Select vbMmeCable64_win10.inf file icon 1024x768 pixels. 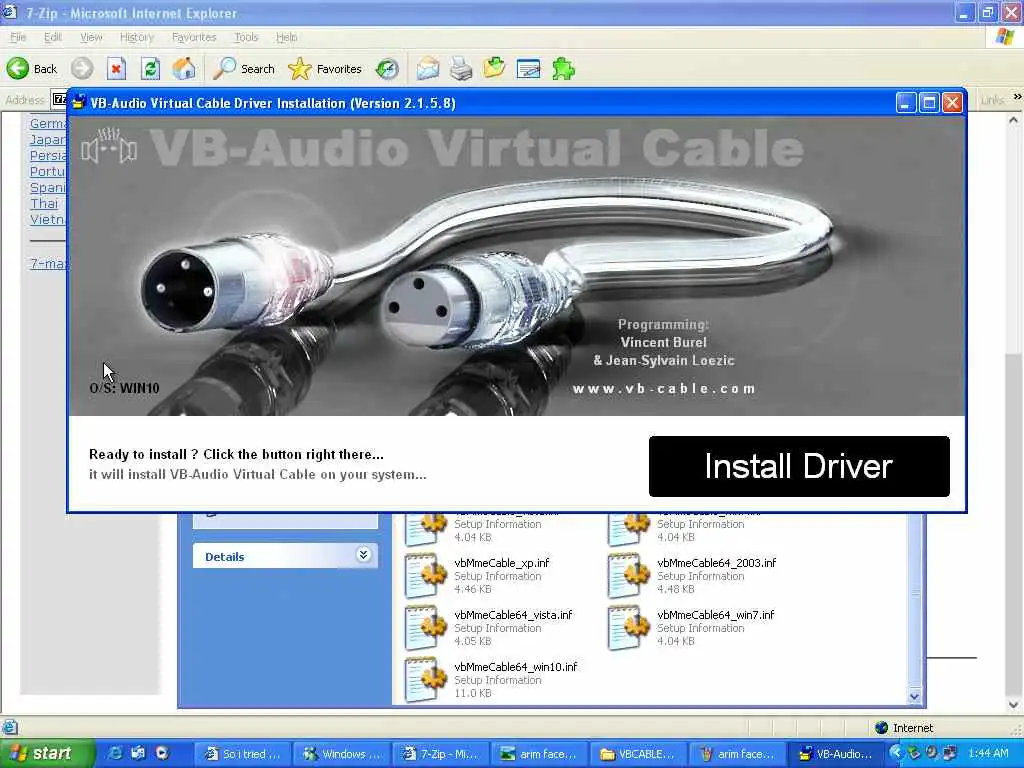(x=425, y=680)
